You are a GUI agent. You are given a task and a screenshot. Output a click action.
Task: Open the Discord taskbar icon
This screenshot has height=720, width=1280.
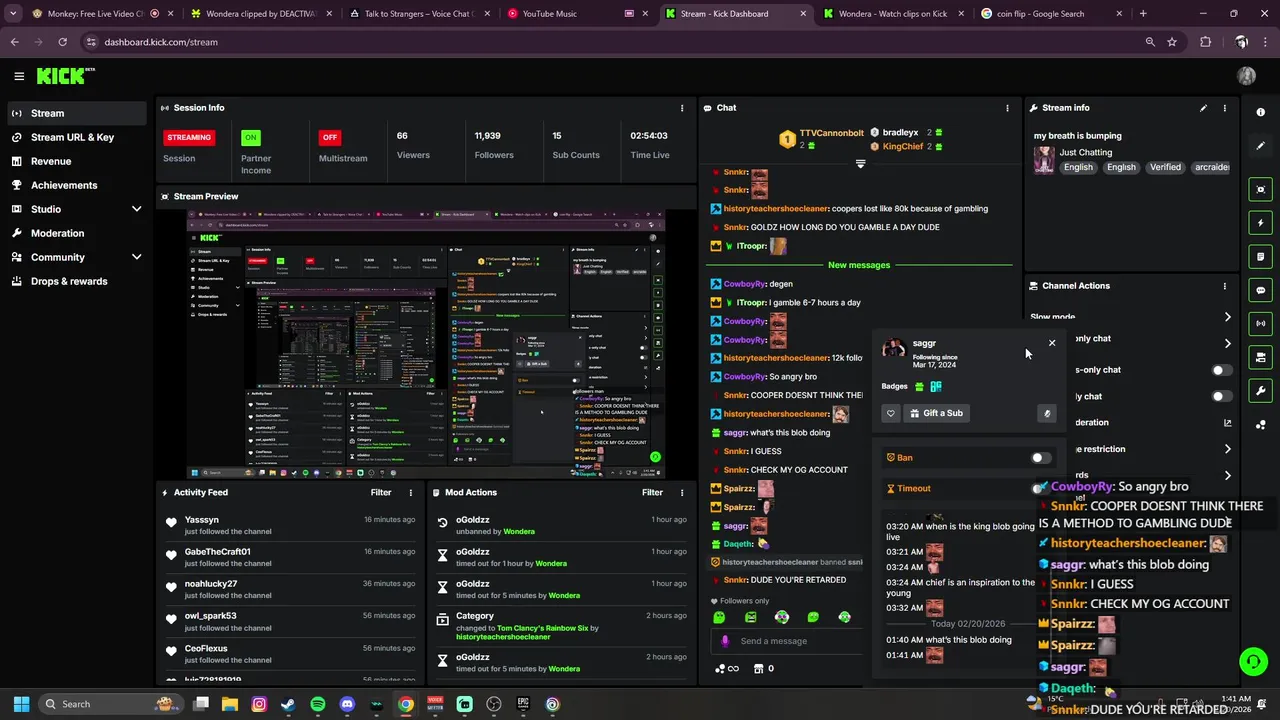coord(347,704)
